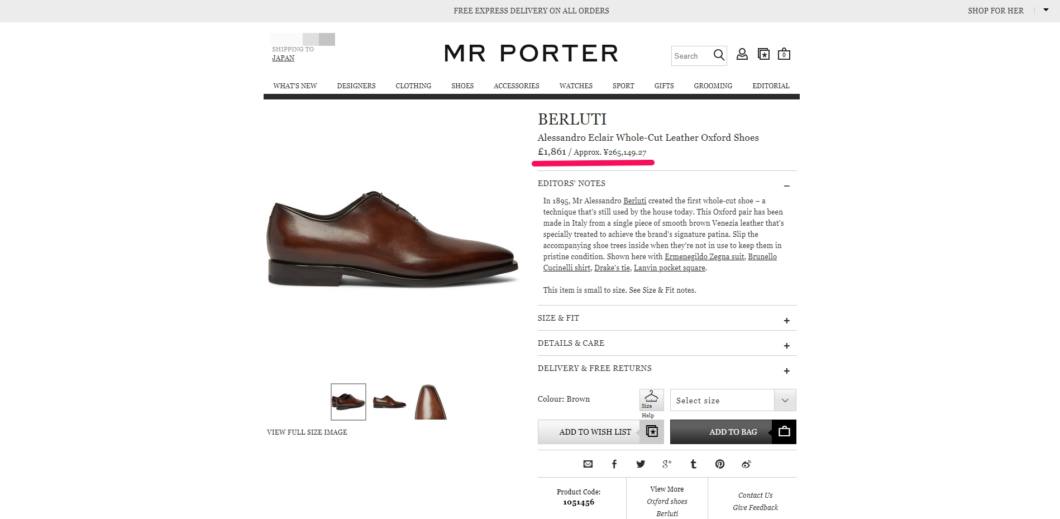Share product on Twitter

click(640, 464)
